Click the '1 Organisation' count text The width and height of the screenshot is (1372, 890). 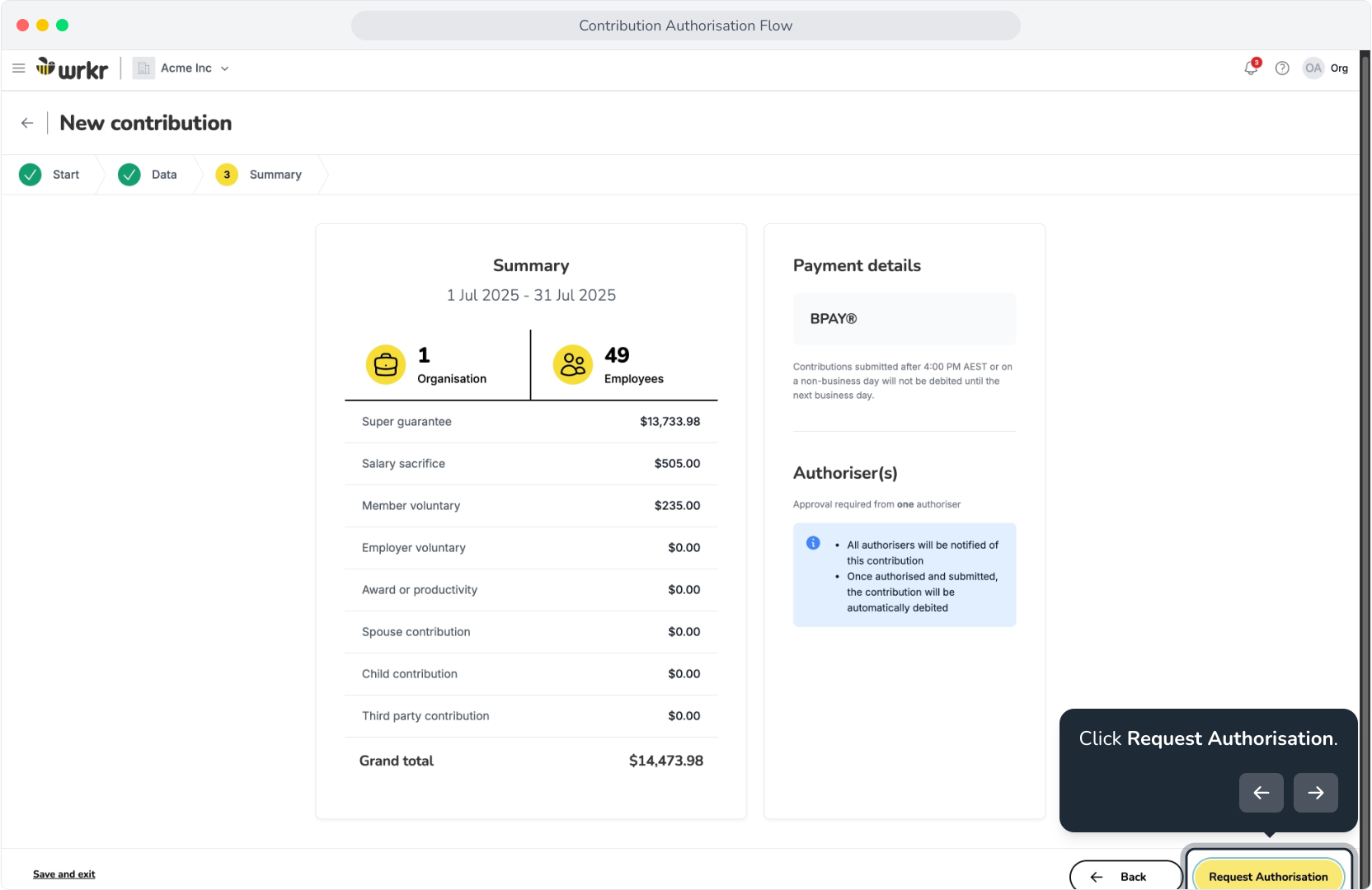click(x=452, y=365)
